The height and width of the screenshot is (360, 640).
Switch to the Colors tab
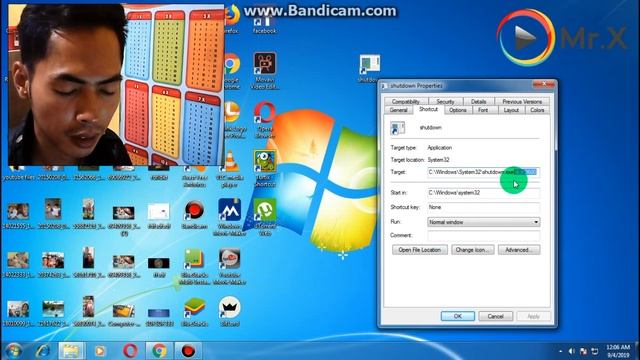[x=537, y=110]
